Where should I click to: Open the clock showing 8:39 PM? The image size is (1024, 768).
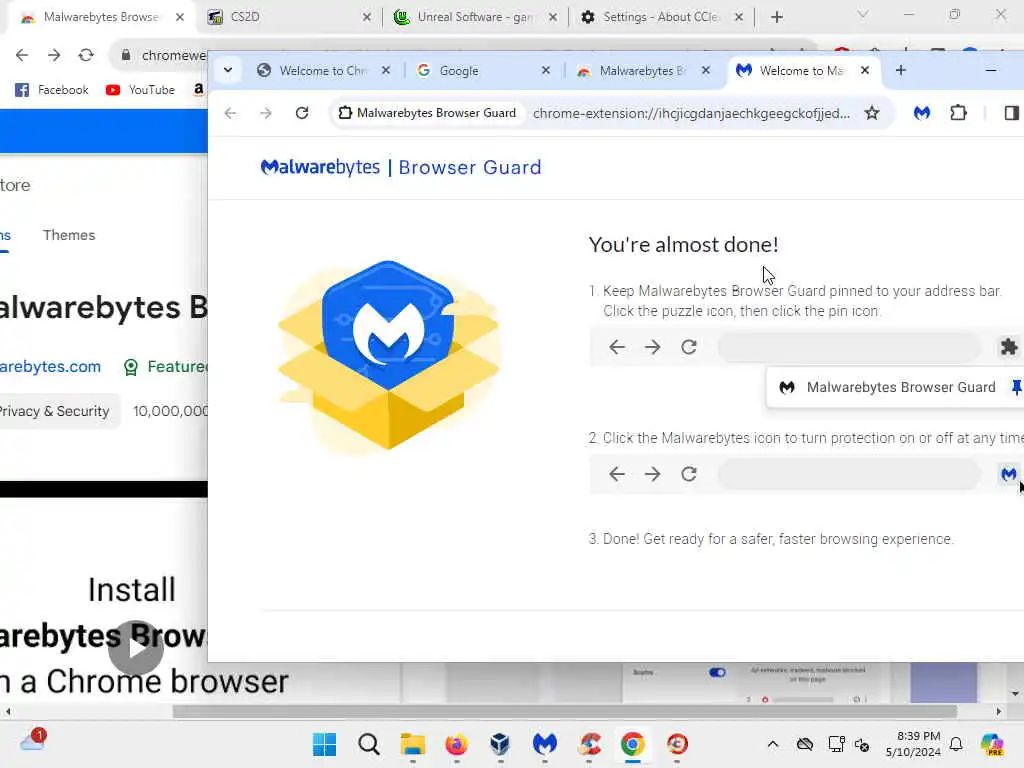(x=913, y=744)
